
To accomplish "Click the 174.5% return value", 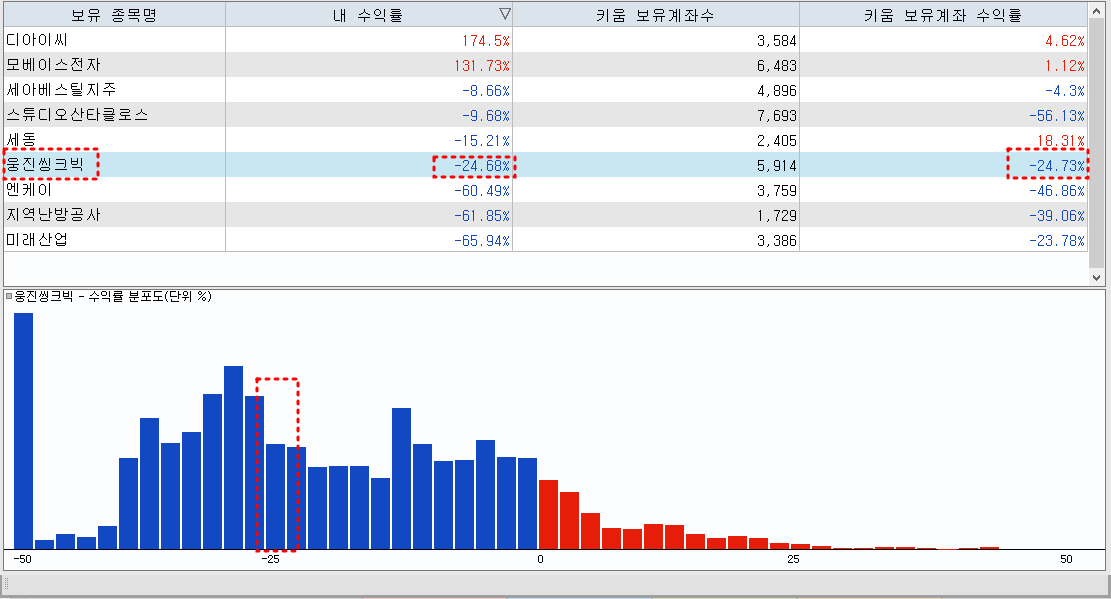I will pyautogui.click(x=486, y=41).
